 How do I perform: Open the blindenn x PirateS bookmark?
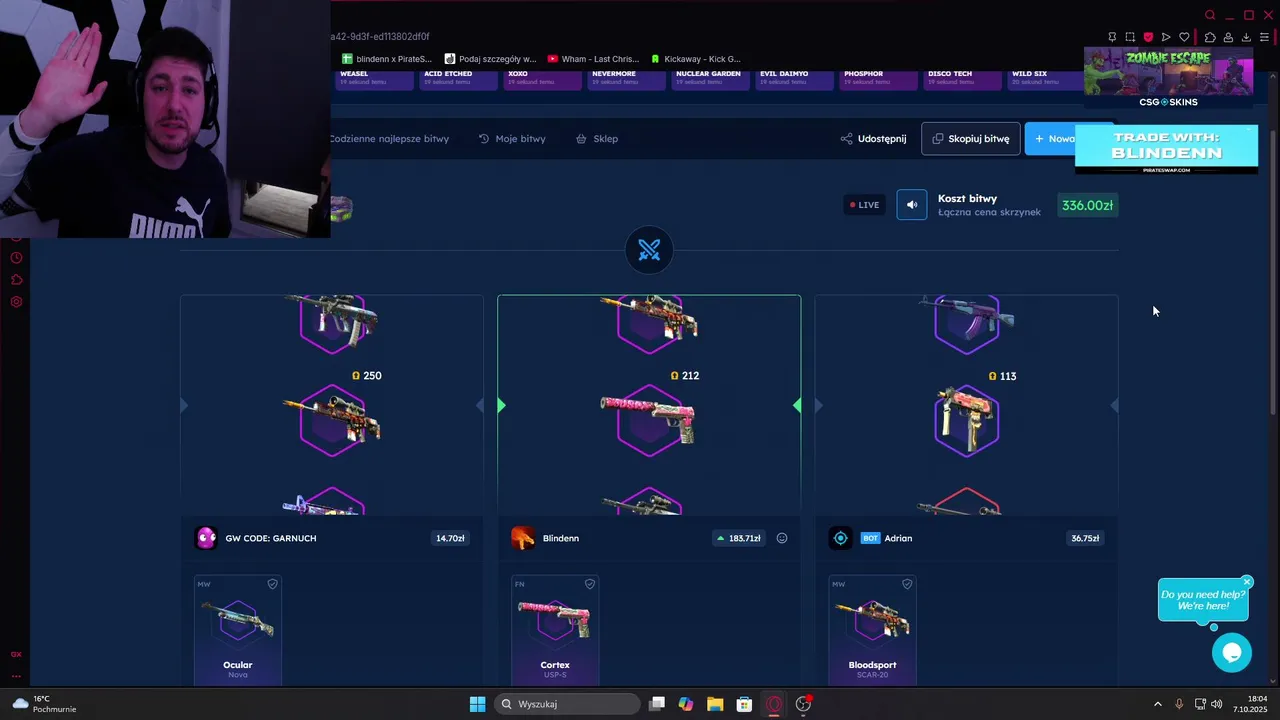(x=387, y=59)
